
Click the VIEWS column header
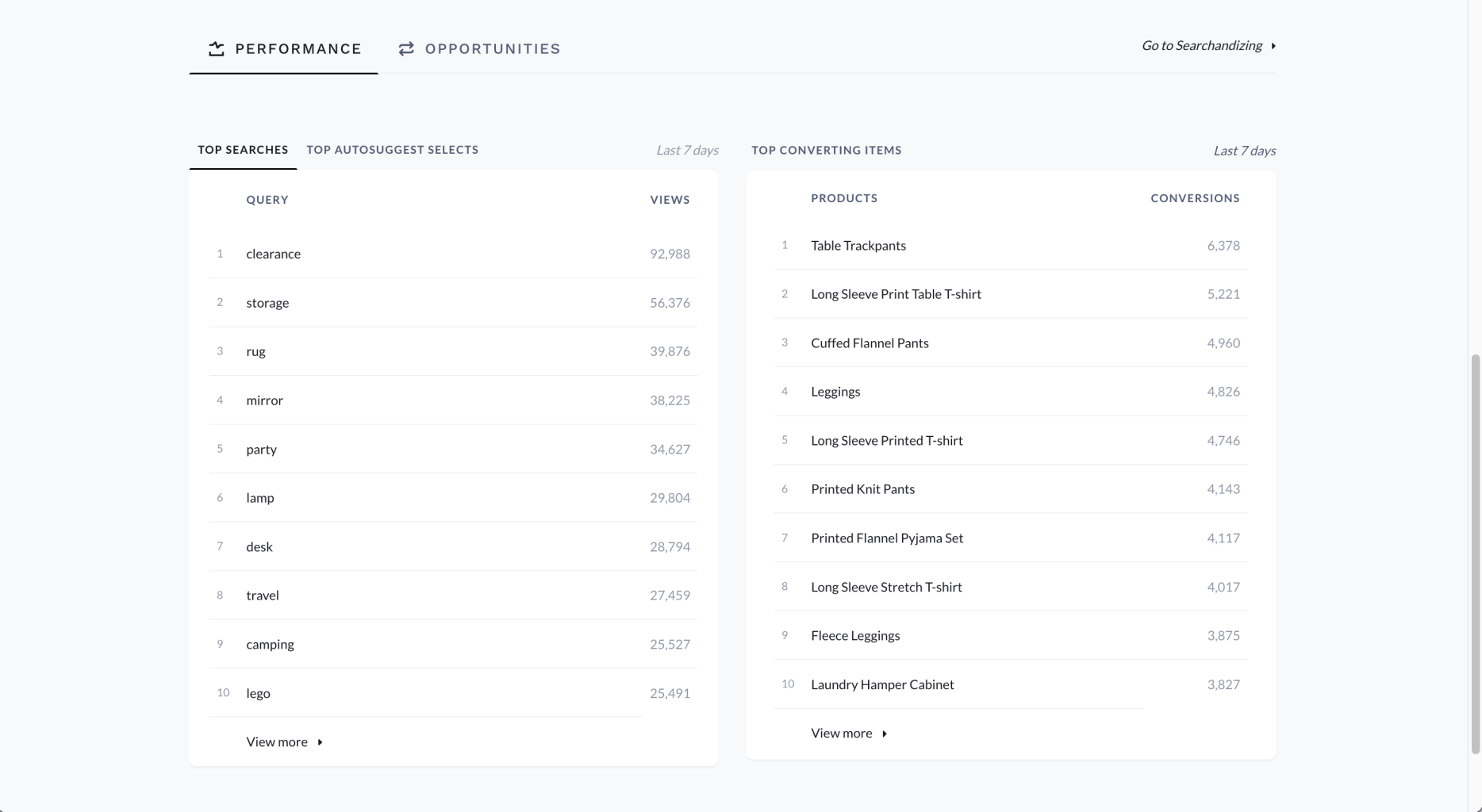point(670,200)
